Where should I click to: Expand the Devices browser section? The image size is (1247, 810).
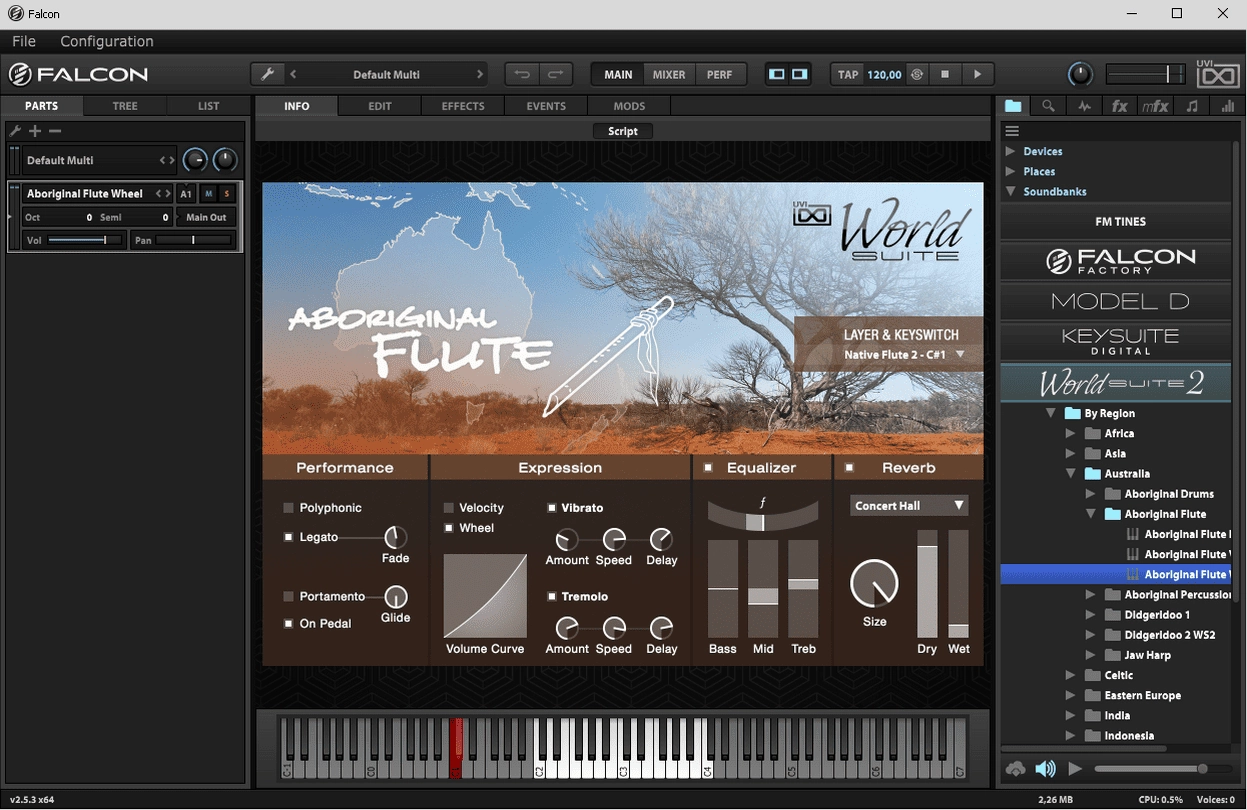pyautogui.click(x=1010, y=151)
